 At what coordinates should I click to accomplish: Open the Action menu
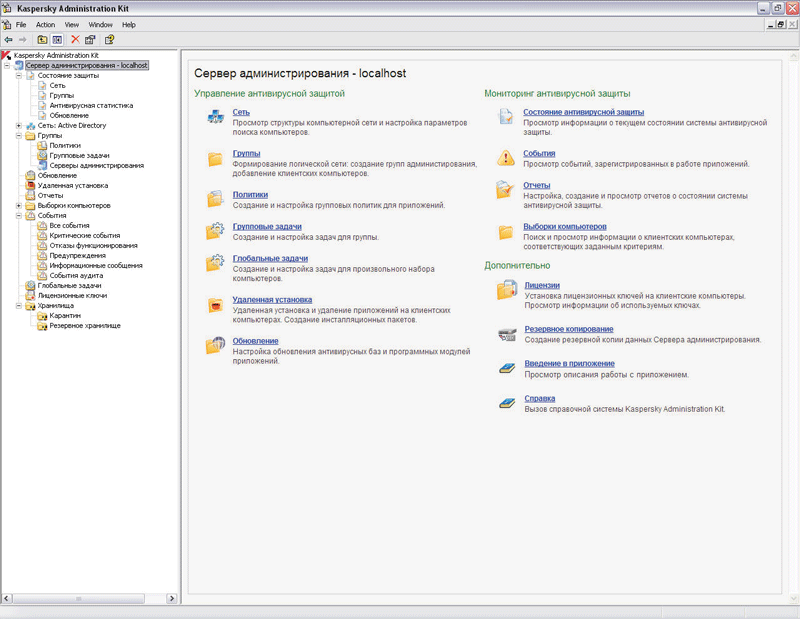click(x=45, y=24)
